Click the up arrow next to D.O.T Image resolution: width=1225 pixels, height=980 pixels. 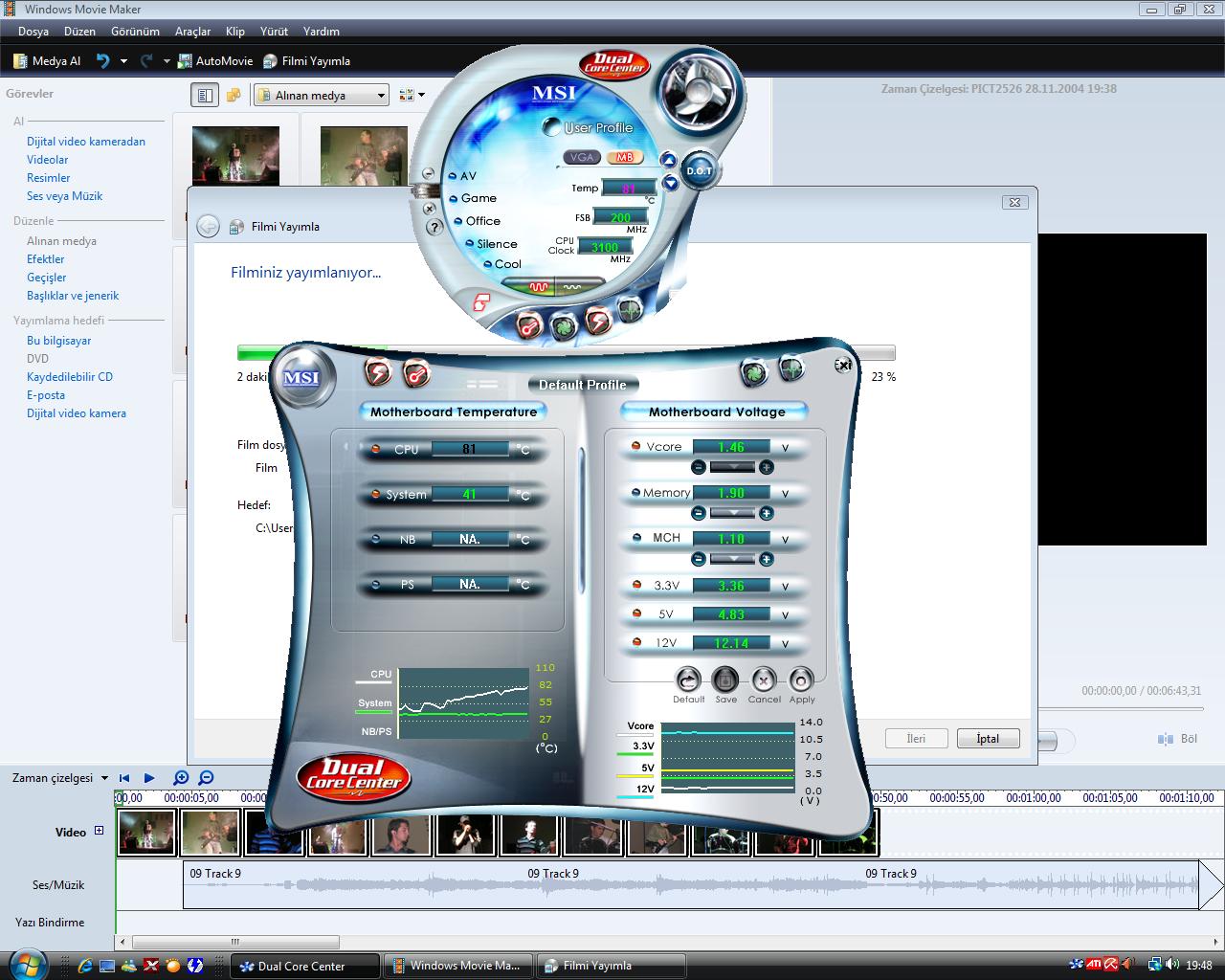[x=670, y=161]
